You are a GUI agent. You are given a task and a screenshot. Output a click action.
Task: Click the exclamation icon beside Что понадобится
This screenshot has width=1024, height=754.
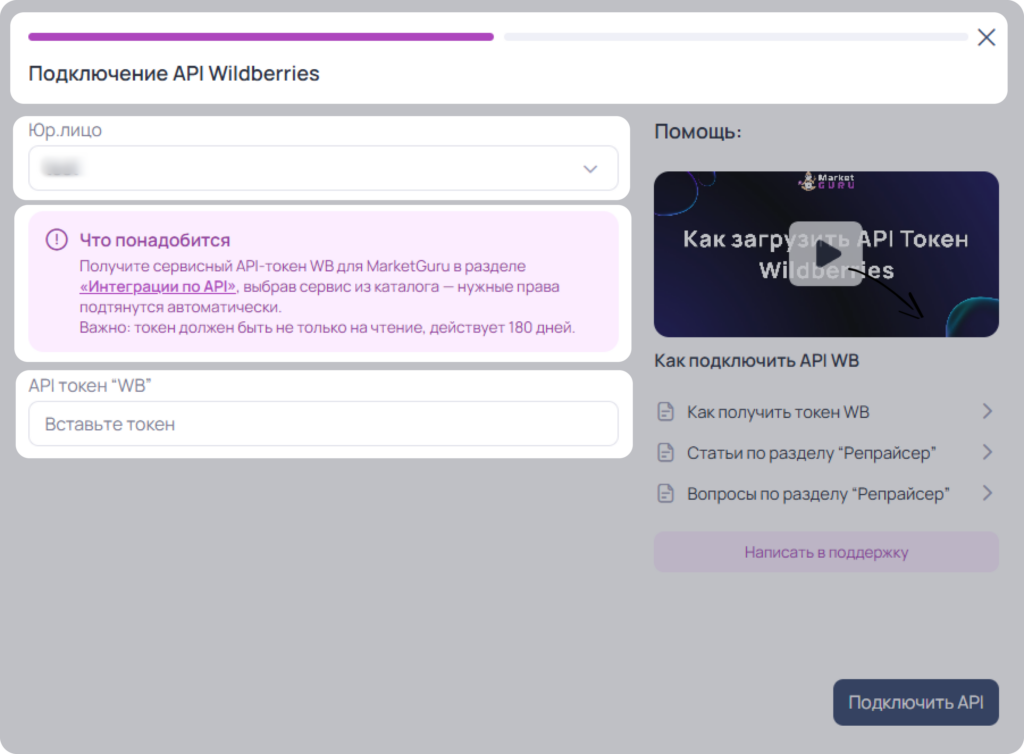[x=57, y=240]
